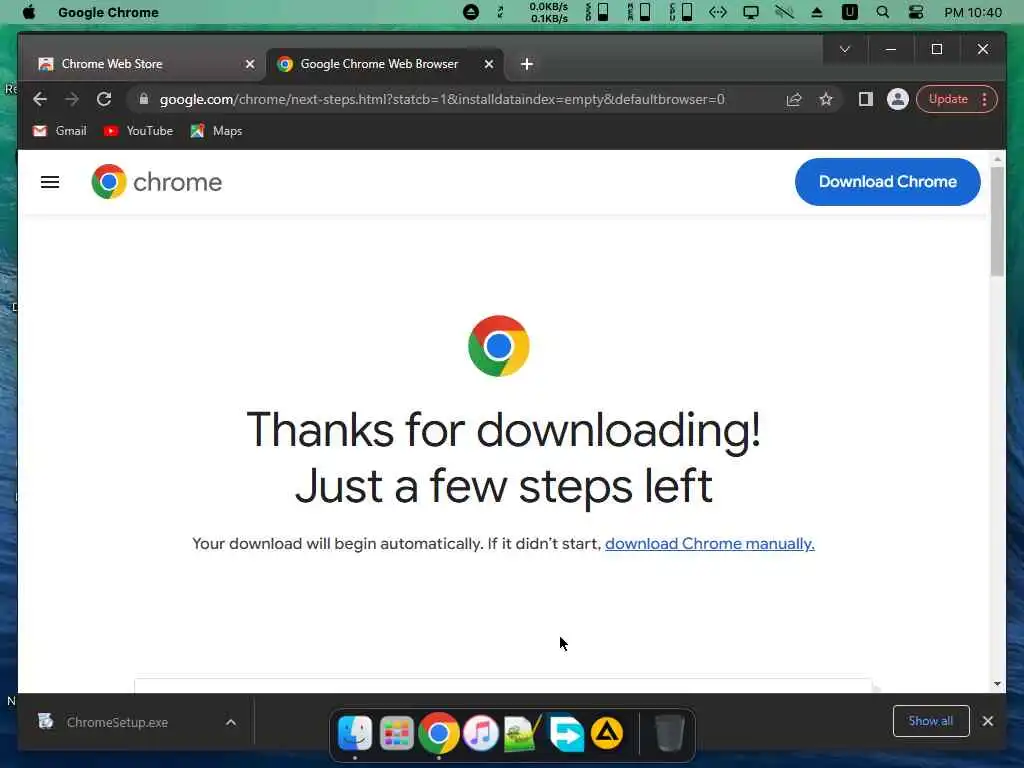Click the U app icon in menu bar

click(849, 12)
